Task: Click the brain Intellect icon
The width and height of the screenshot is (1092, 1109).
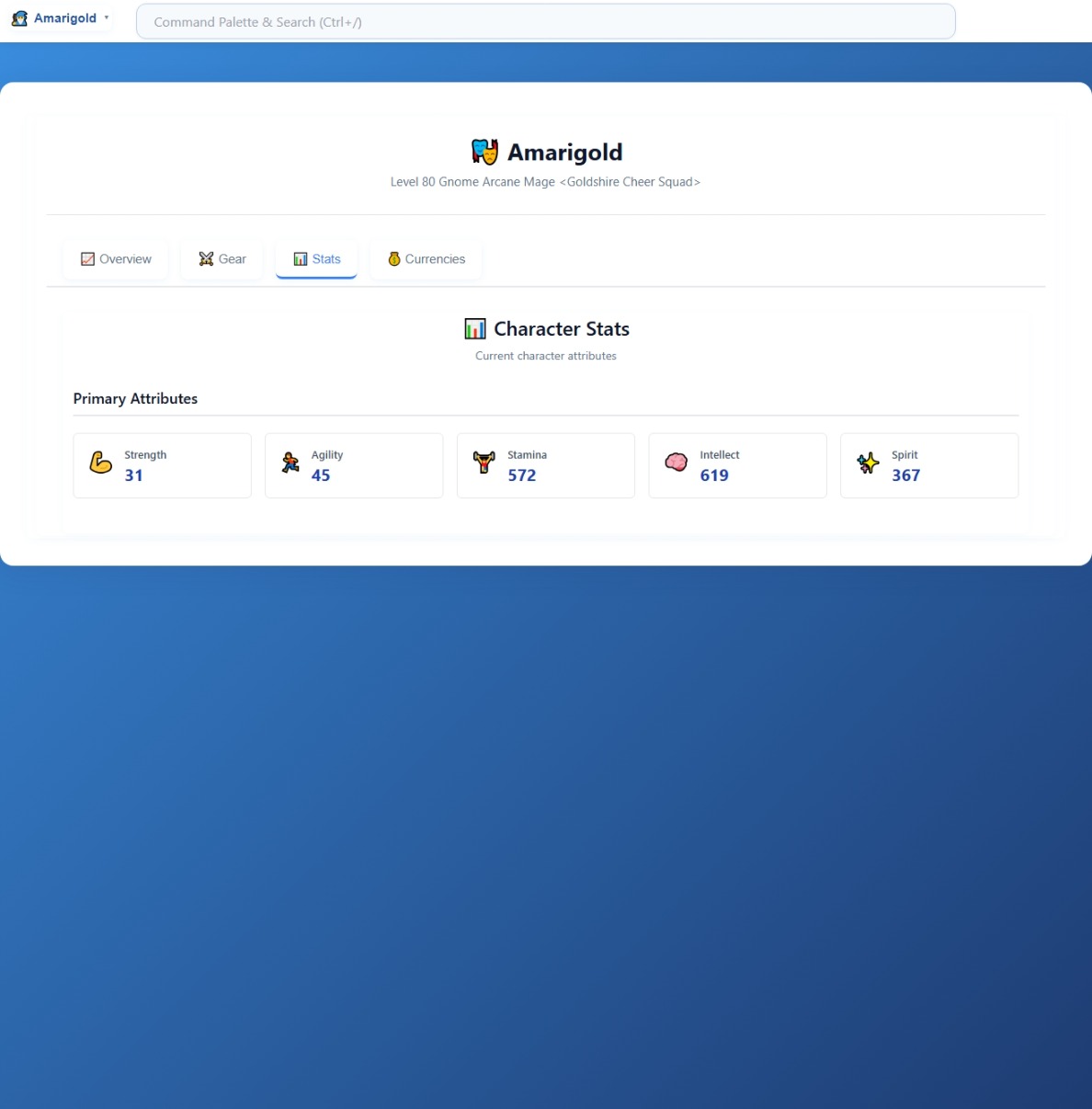Action: [x=676, y=463]
